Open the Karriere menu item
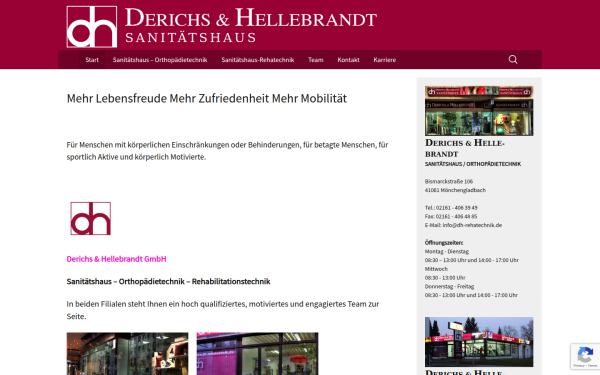This screenshot has height=375, width=600. pyautogui.click(x=385, y=60)
